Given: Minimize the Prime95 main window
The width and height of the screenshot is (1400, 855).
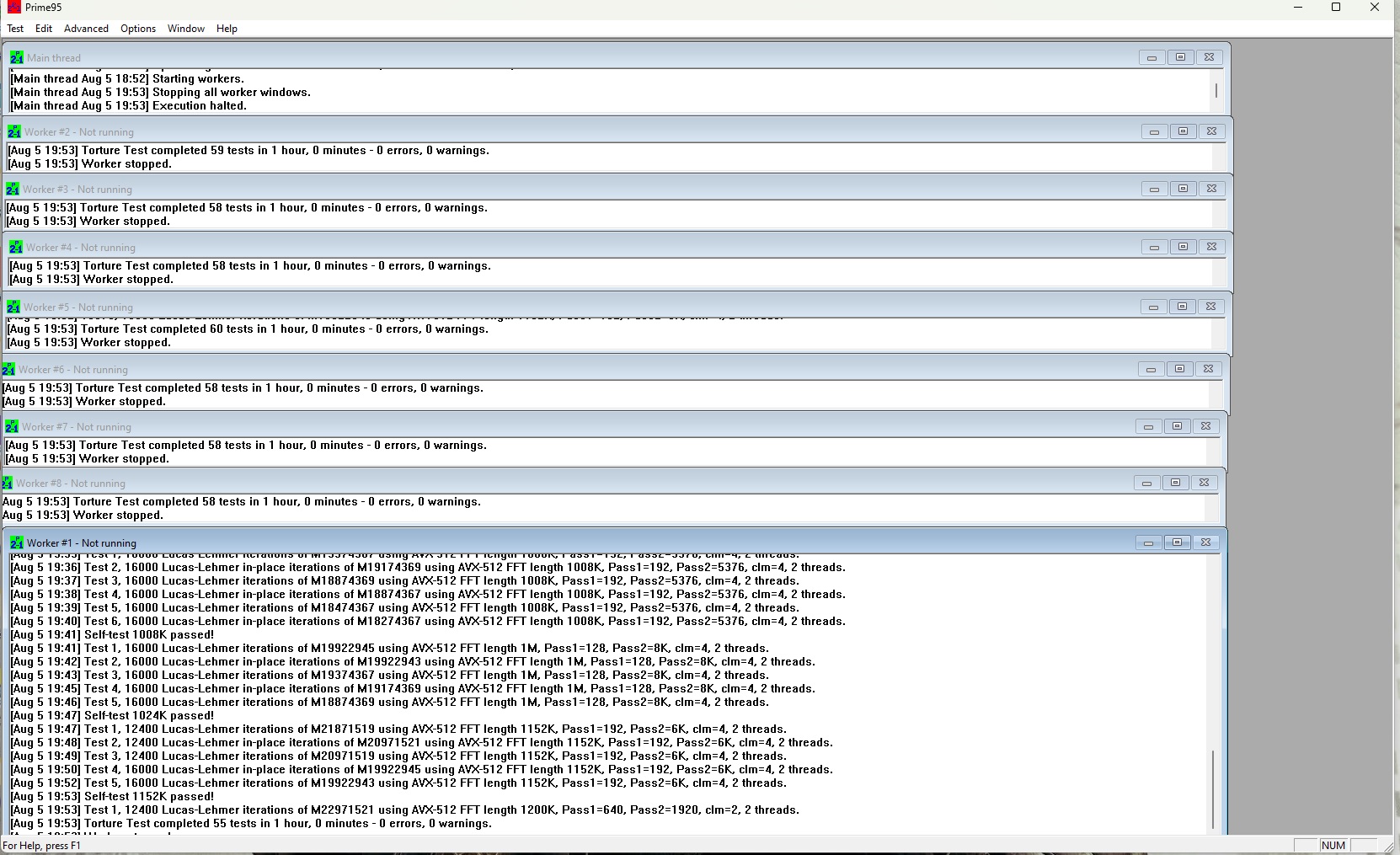Looking at the screenshot, I should click(1298, 8).
